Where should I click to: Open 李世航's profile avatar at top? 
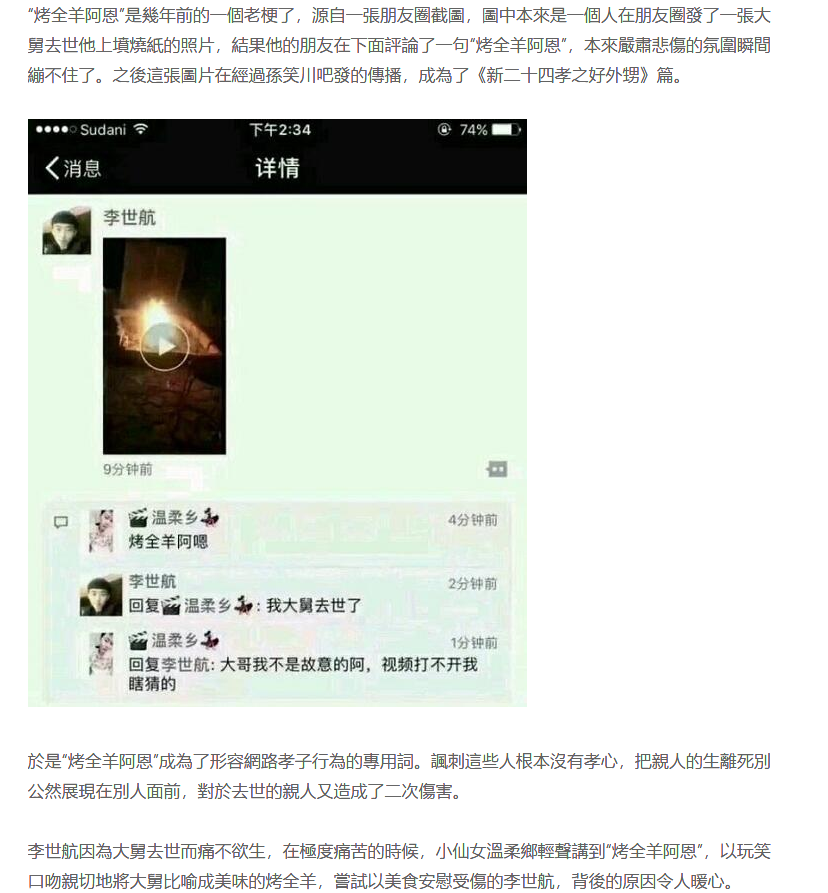click(x=67, y=230)
